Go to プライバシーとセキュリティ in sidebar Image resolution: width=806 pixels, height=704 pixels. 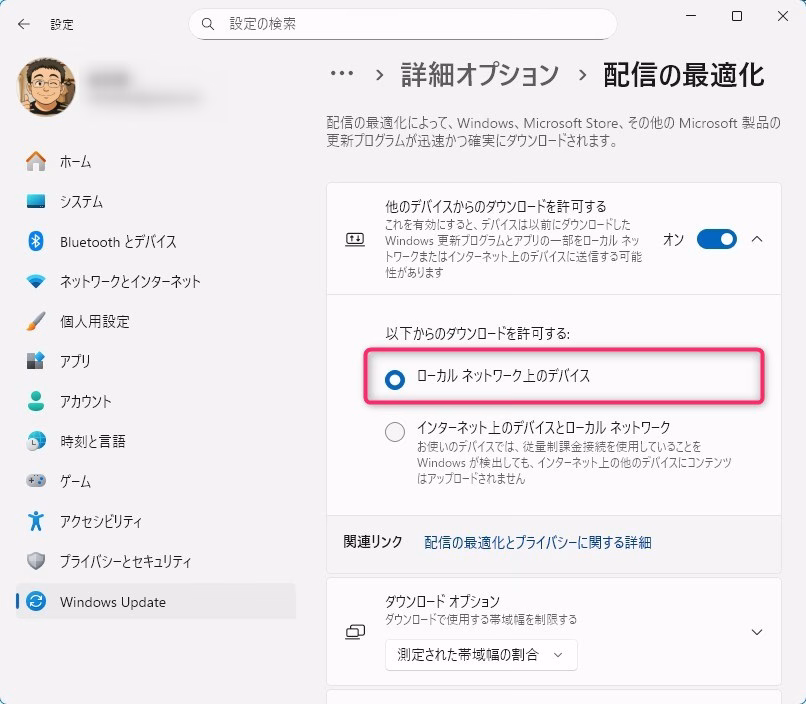click(125, 562)
